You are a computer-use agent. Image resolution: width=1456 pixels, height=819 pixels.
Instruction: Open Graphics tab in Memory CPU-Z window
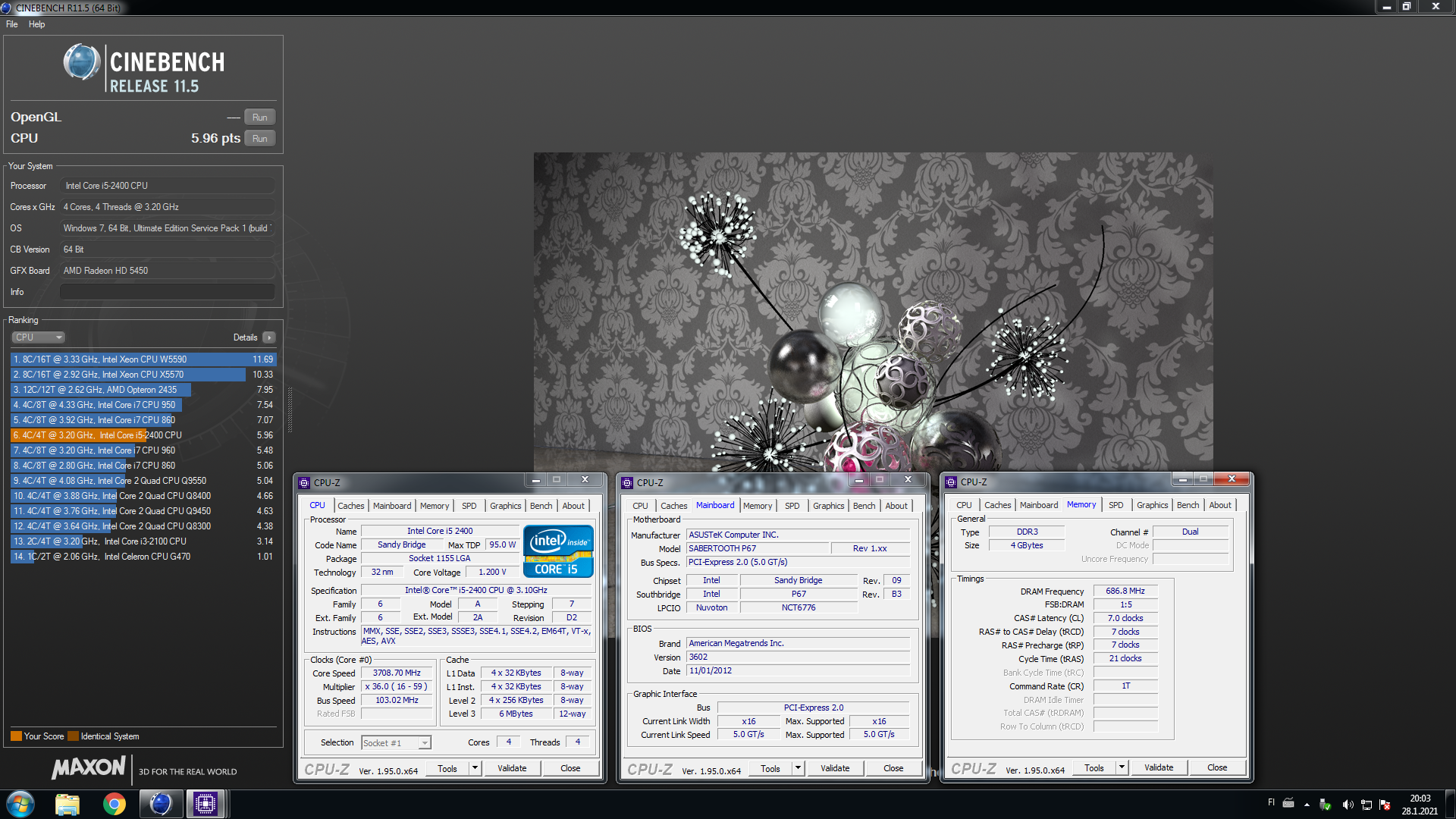(x=1152, y=505)
